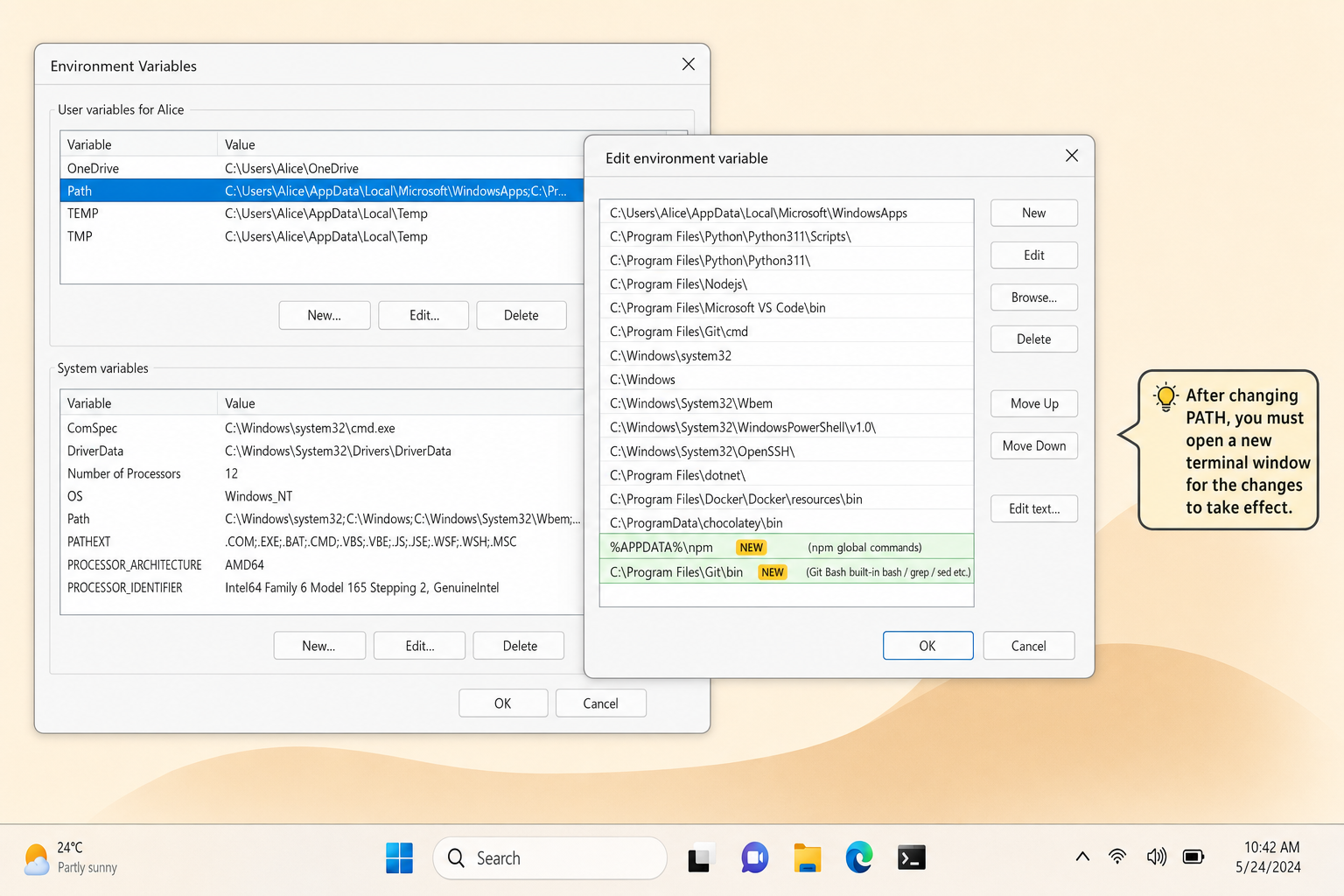Launch the chat app on taskbar
The image size is (1344, 896).
pos(754,858)
